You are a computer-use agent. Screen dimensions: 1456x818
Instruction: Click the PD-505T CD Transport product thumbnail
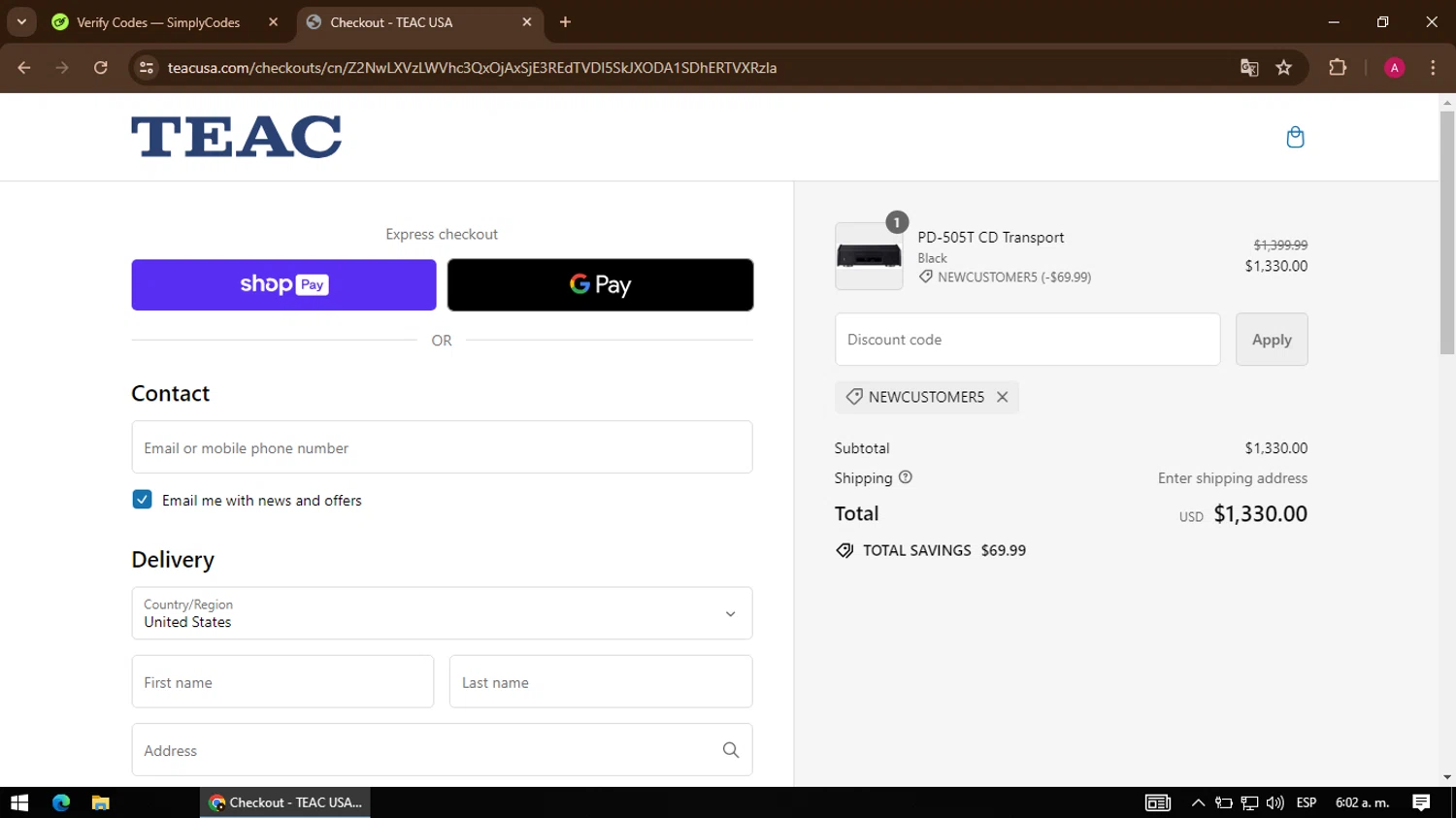coord(869,256)
